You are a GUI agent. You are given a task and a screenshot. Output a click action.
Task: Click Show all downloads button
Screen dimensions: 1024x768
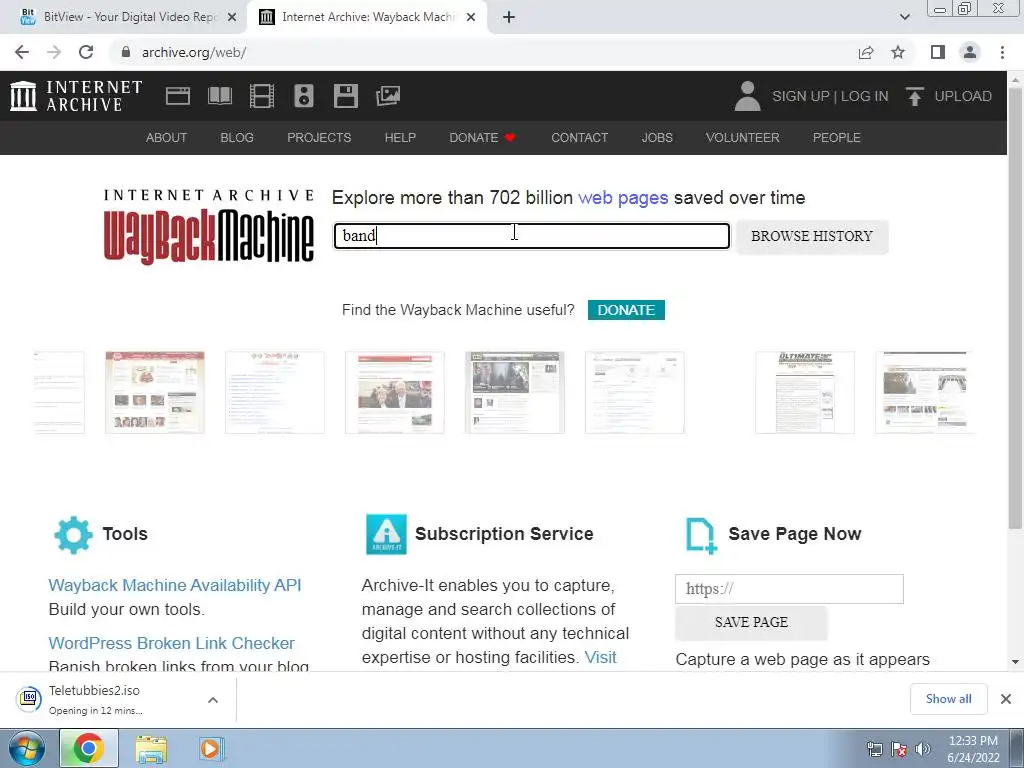click(948, 699)
